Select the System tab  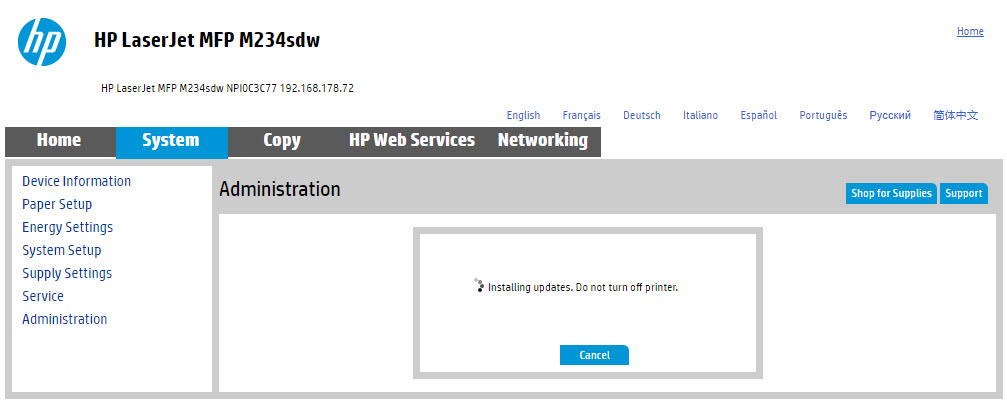[x=171, y=142]
